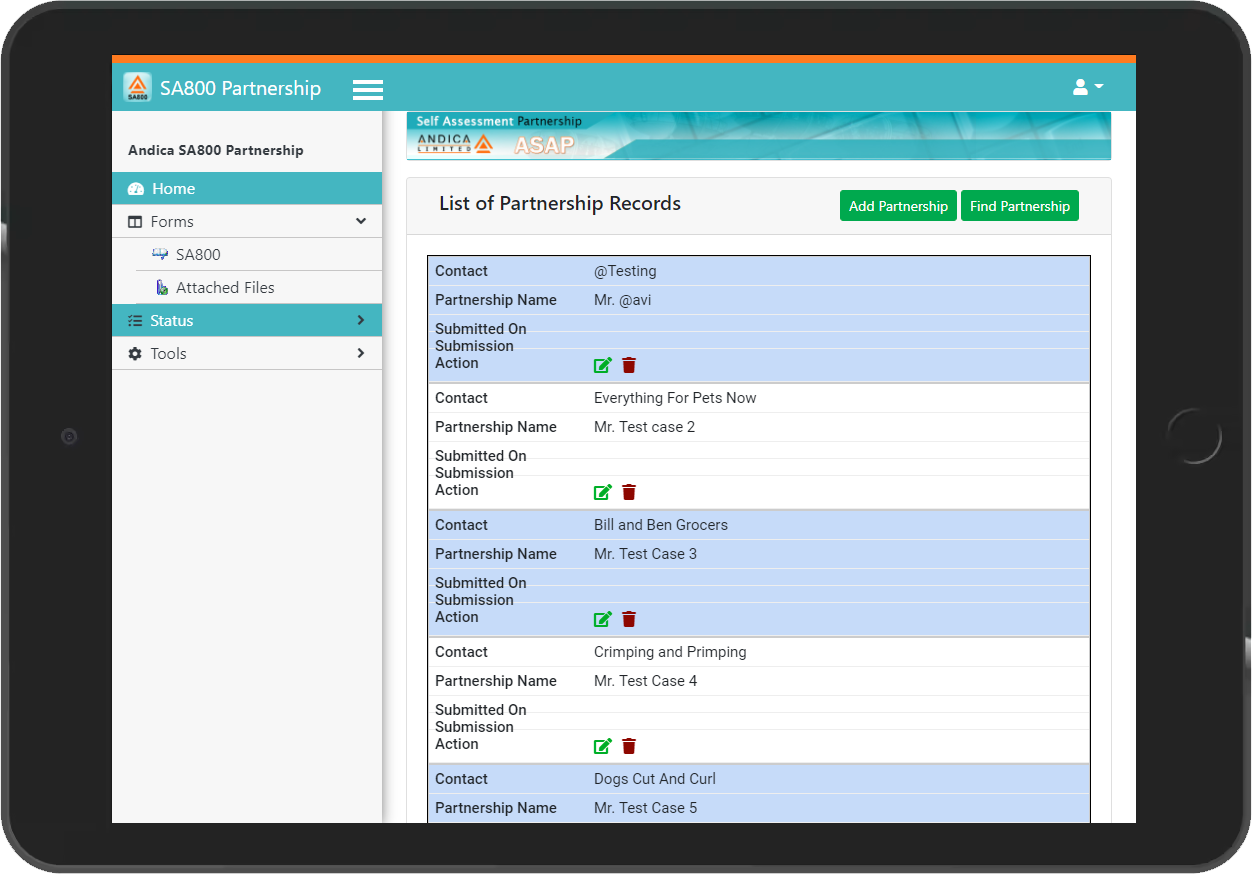The image size is (1252, 874).
Task: Toggle the hamburger sidebar menu
Action: [x=368, y=89]
